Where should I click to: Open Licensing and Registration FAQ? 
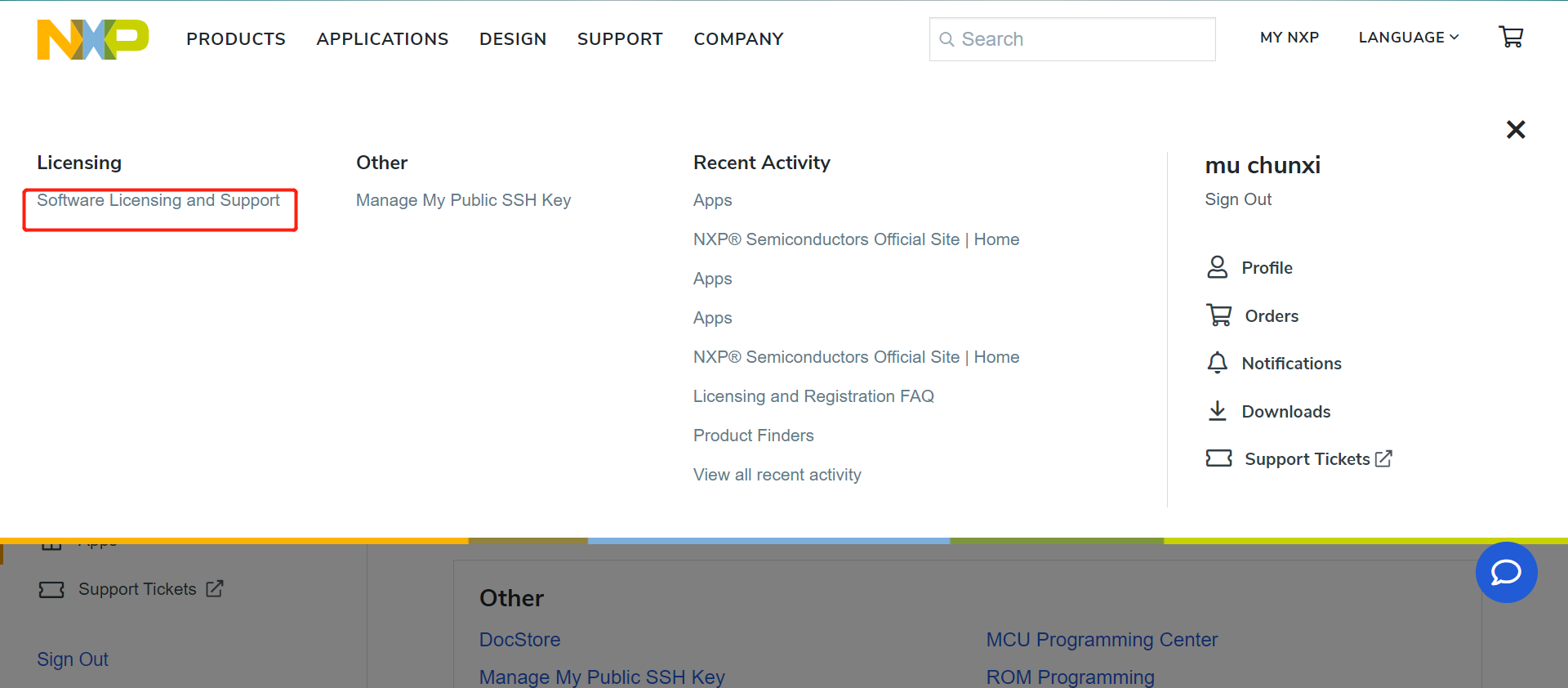tap(813, 396)
